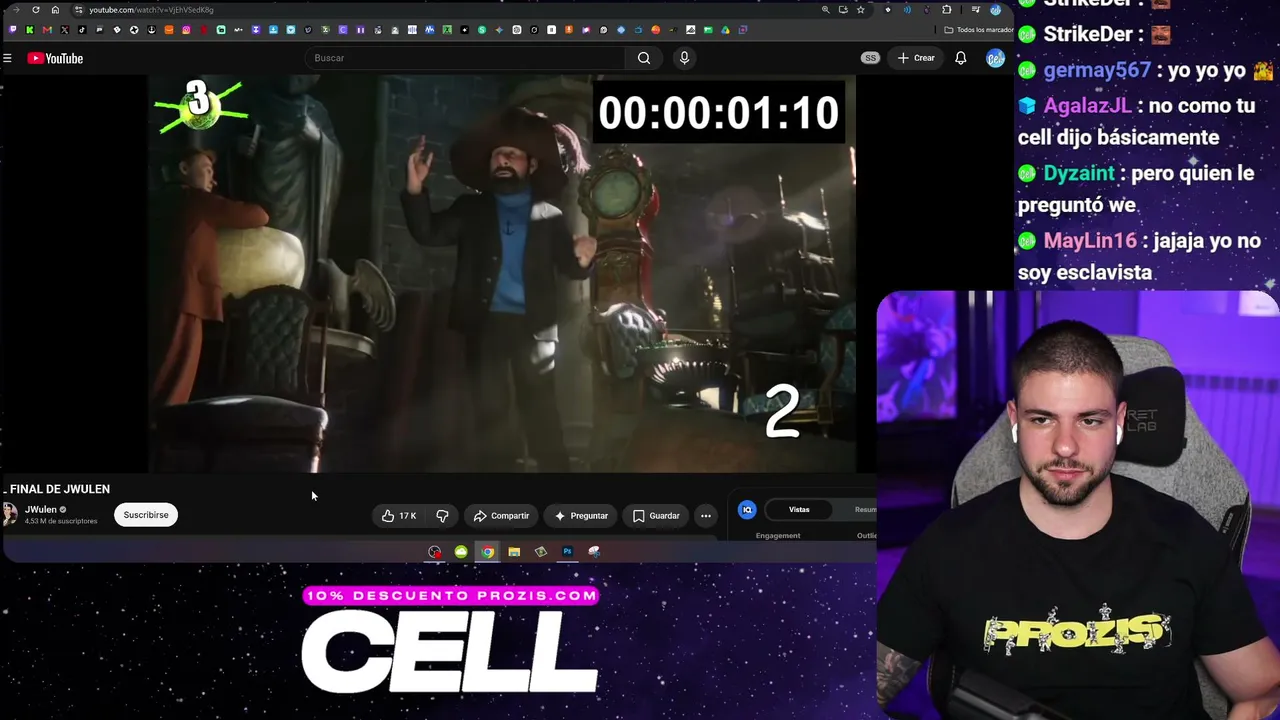
Task: Open the browser zoom magnifier icon
Action: click(x=825, y=10)
